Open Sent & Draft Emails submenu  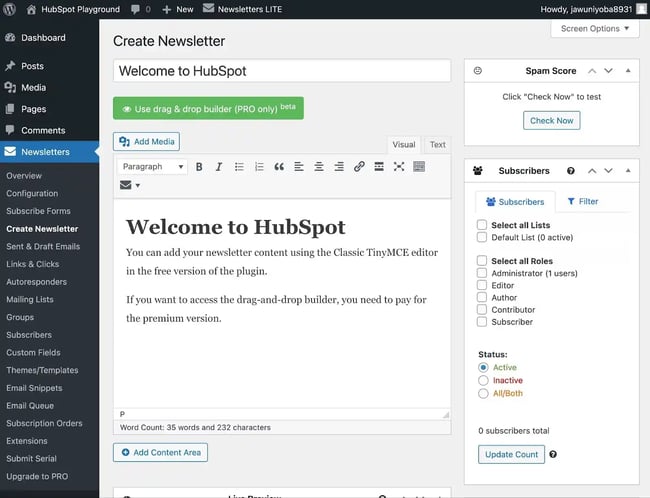(x=43, y=246)
